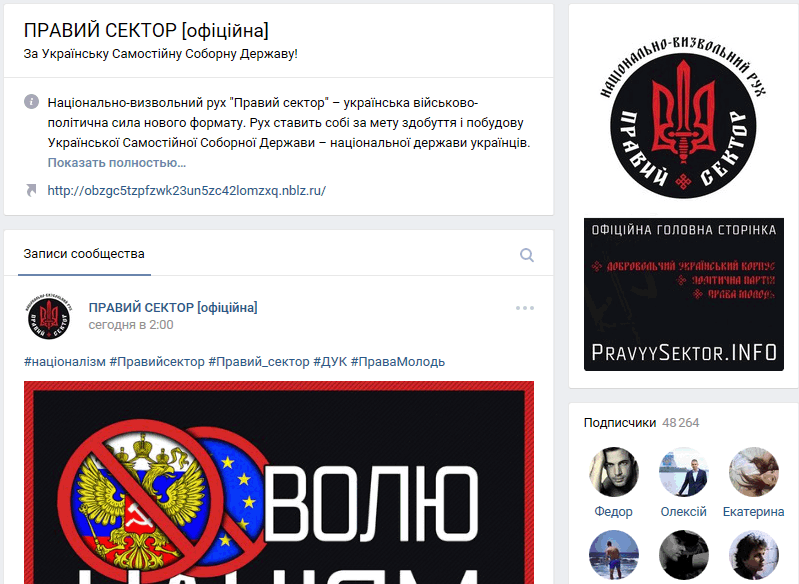Open subscriber Федор's profile avatar
The height and width of the screenshot is (584, 799).
614,472
